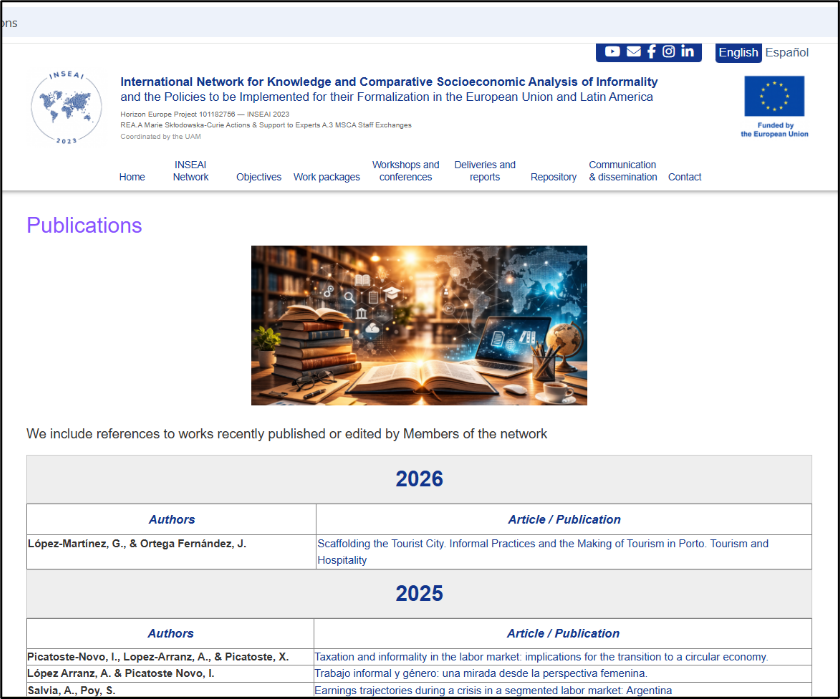The image size is (840, 699).
Task: Click the INSEAI world map logo
Action: [66, 108]
